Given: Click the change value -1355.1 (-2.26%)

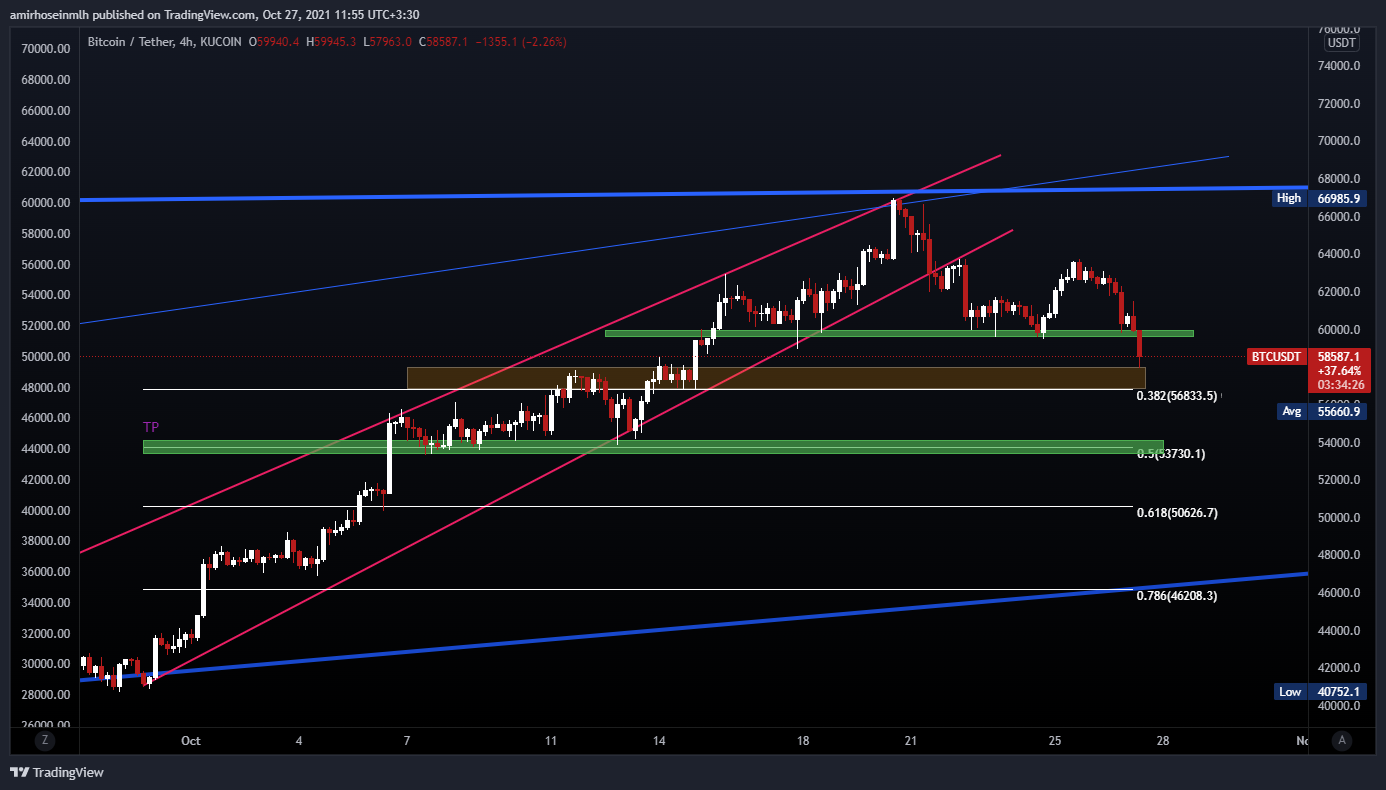Looking at the screenshot, I should [522, 42].
